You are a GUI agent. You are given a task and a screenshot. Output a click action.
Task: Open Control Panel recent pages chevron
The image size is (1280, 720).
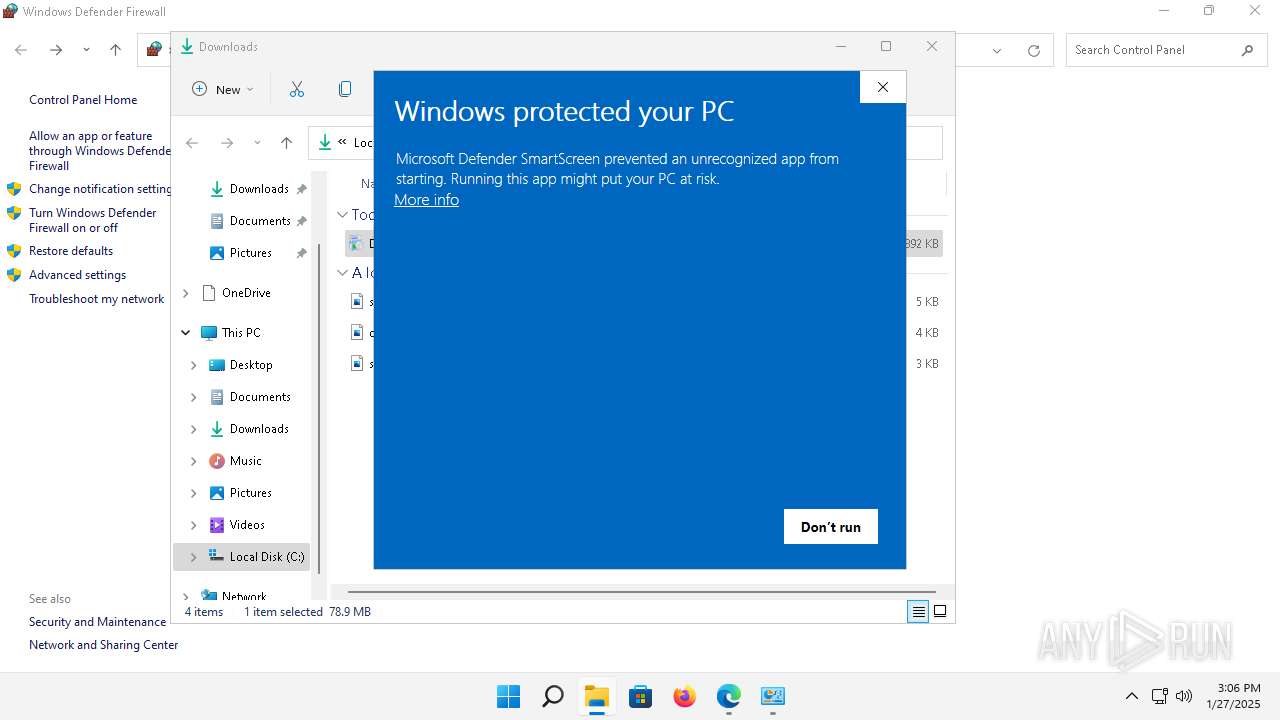pyautogui.click(x=86, y=50)
